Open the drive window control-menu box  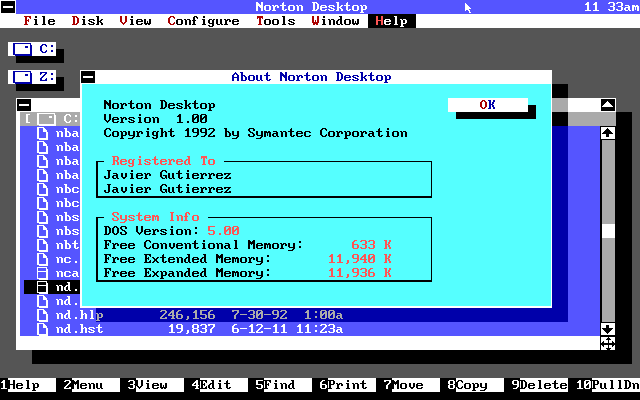click(24, 105)
